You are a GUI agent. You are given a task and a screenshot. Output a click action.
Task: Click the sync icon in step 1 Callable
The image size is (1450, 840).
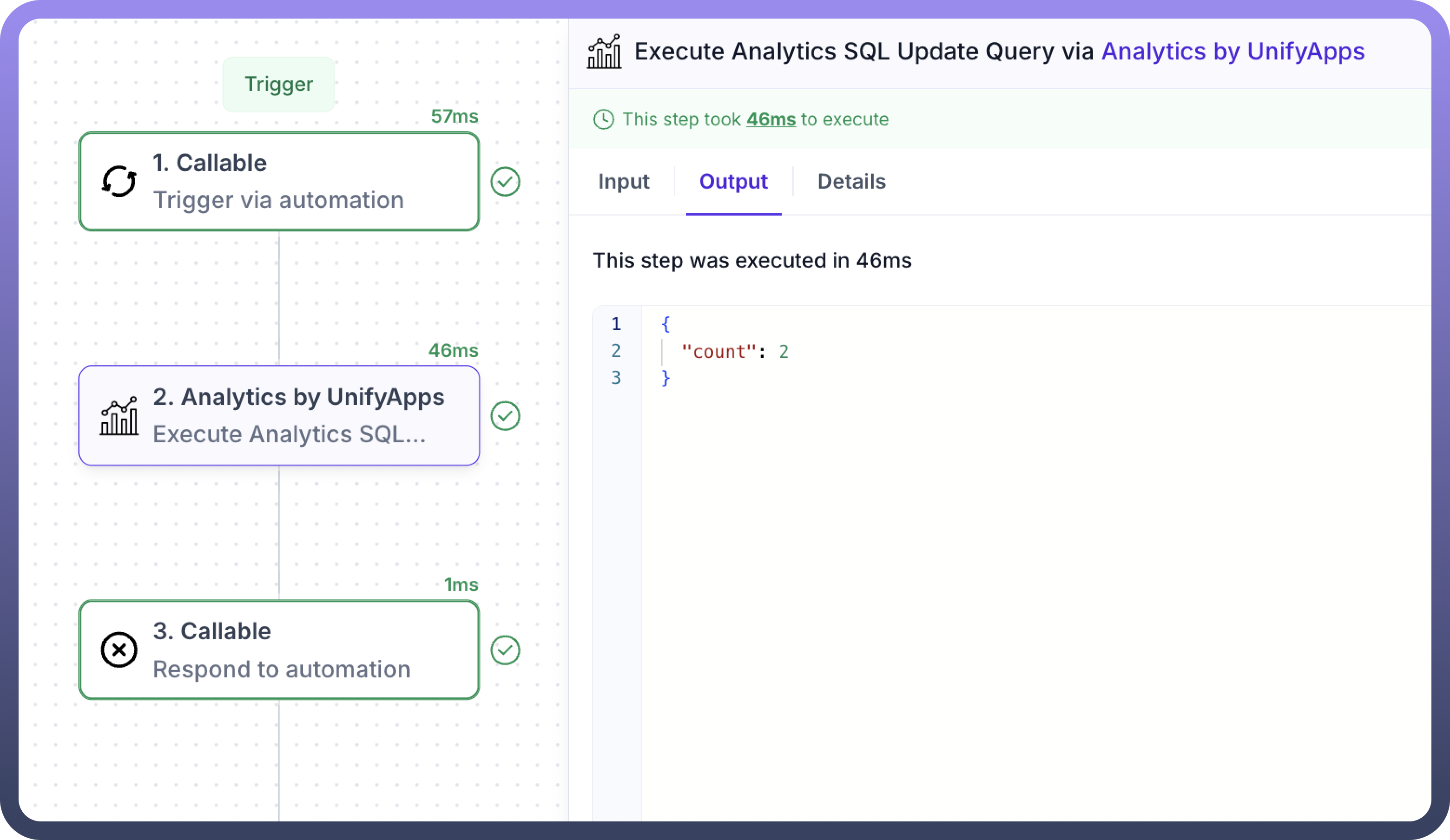(119, 182)
